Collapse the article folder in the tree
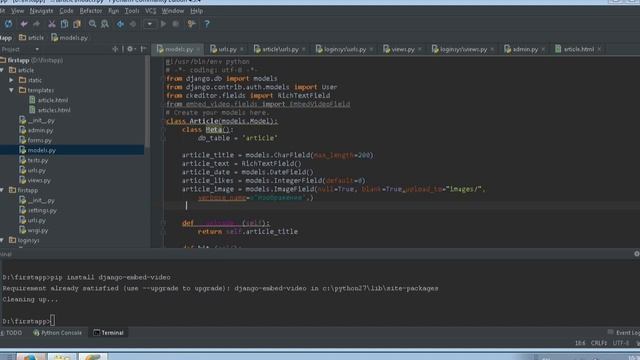 2,70
